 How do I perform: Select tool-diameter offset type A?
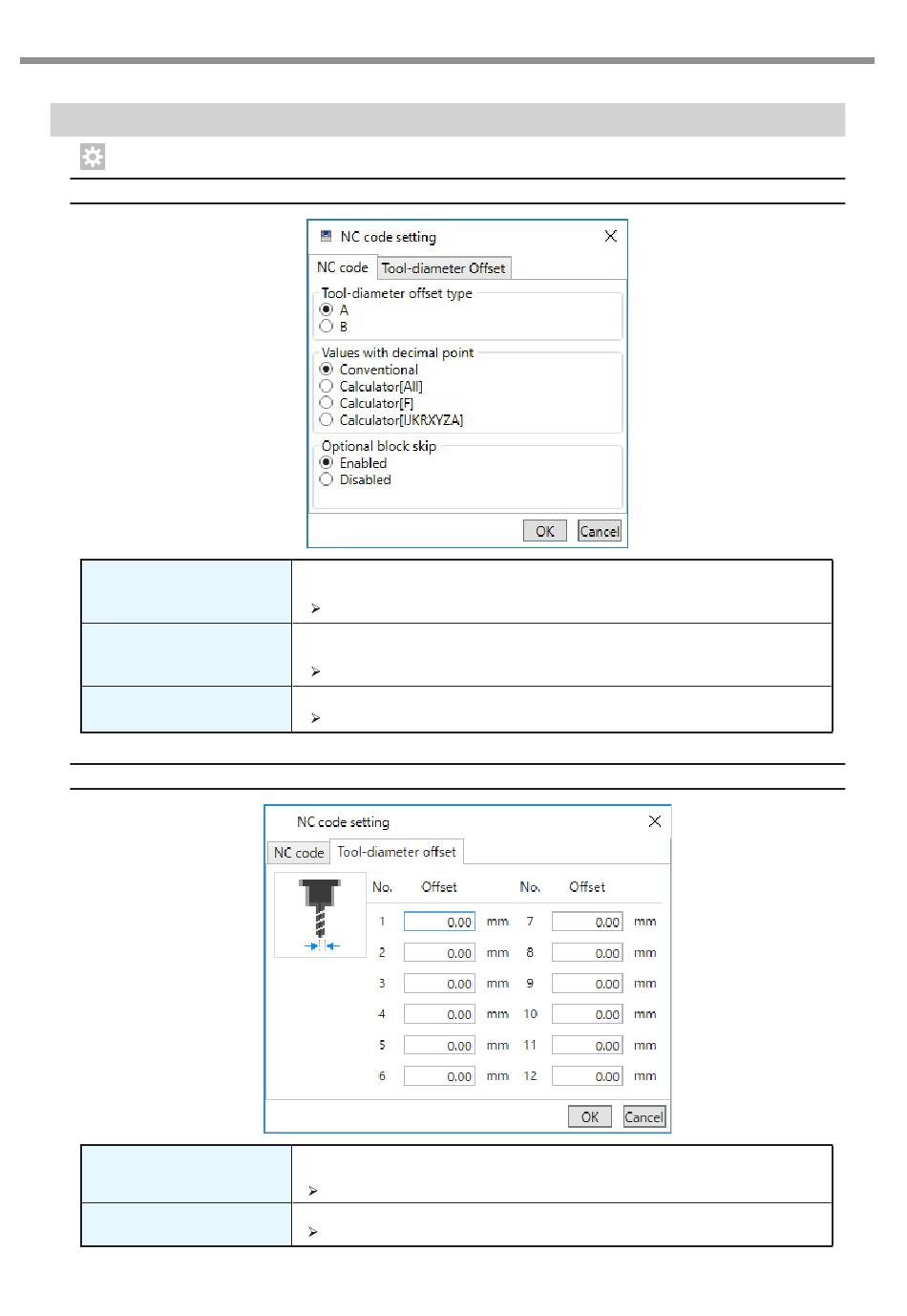(327, 309)
